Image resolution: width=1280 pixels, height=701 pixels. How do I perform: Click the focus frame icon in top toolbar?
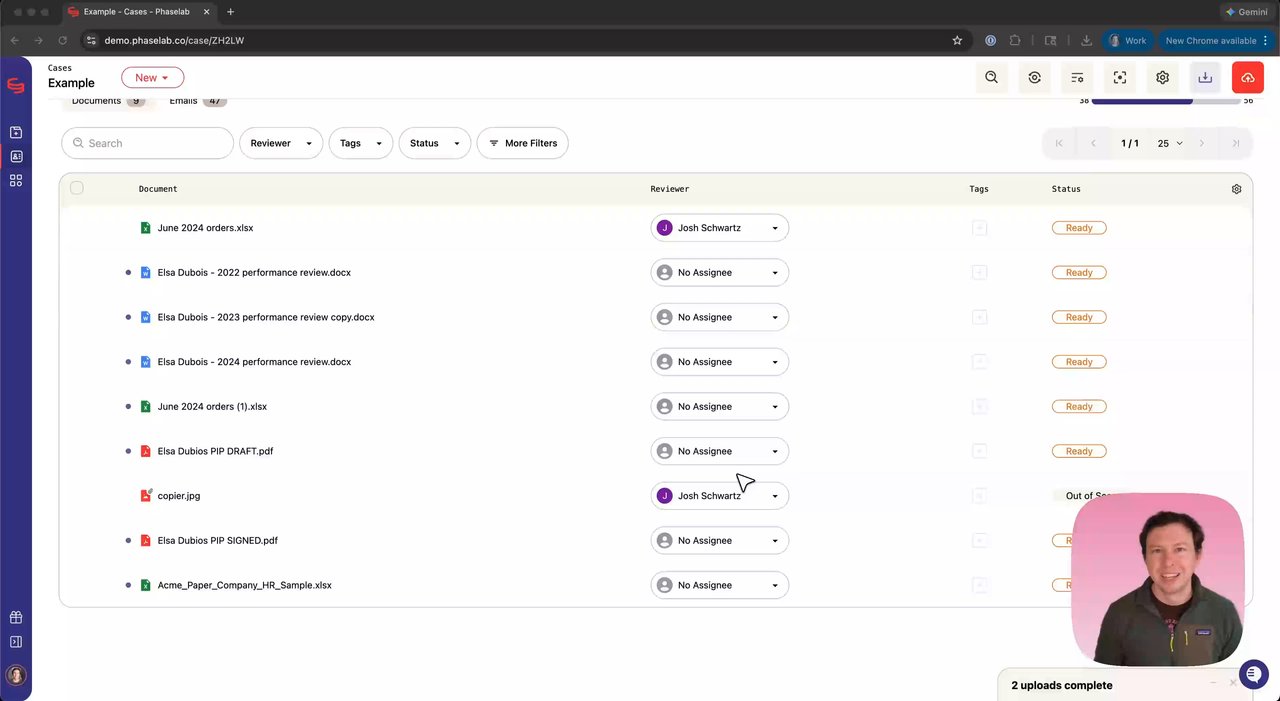click(1120, 78)
